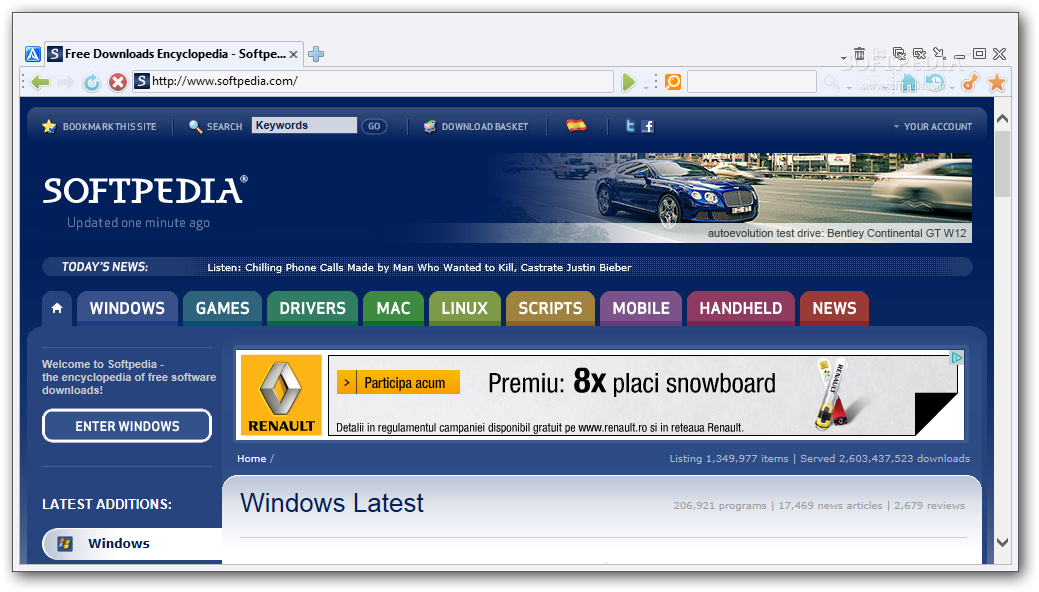Click the diagonal arrow minimize-to-tray icon
The width and height of the screenshot is (1039, 592).
point(940,54)
